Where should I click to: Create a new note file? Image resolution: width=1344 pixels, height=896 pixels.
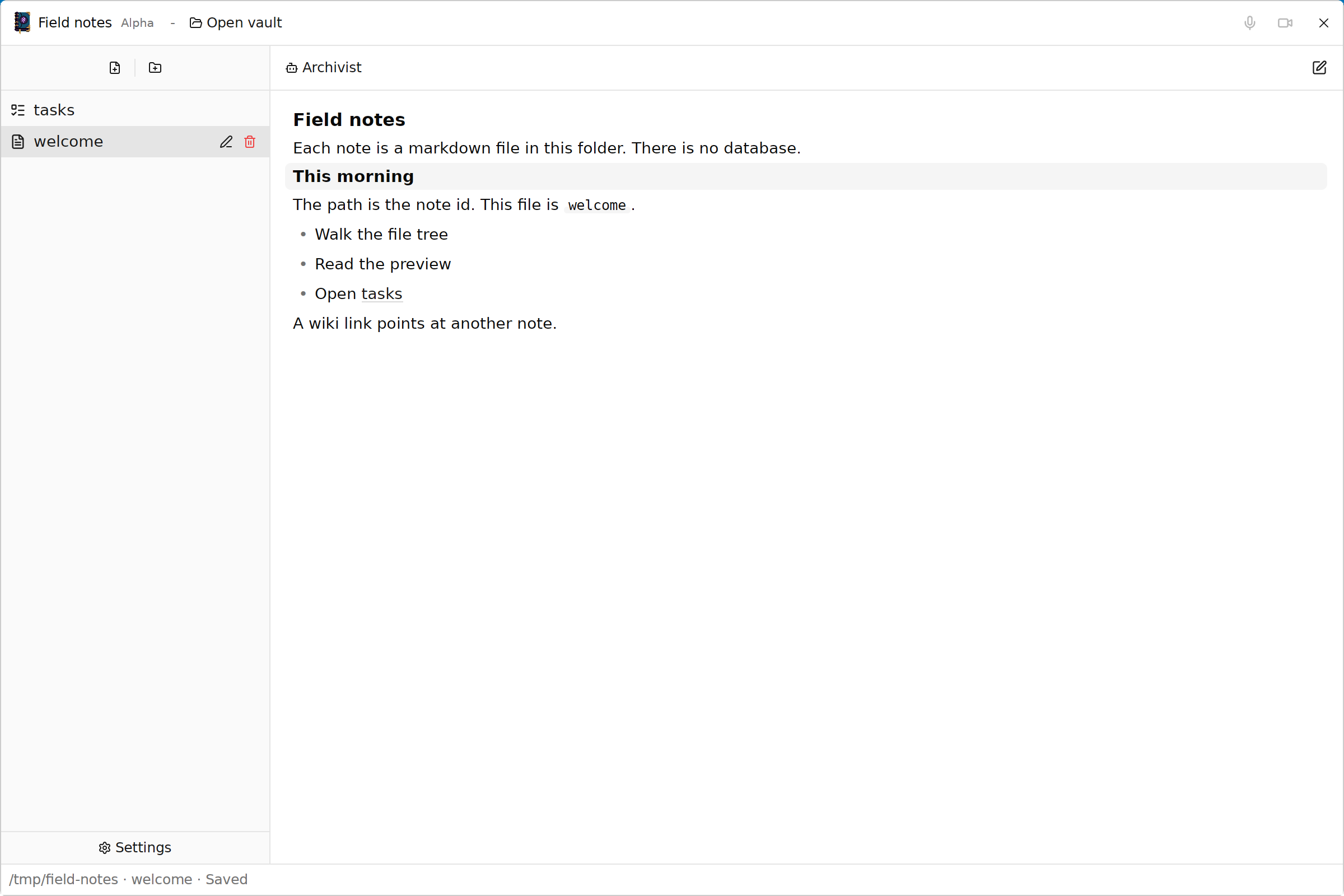(x=115, y=67)
